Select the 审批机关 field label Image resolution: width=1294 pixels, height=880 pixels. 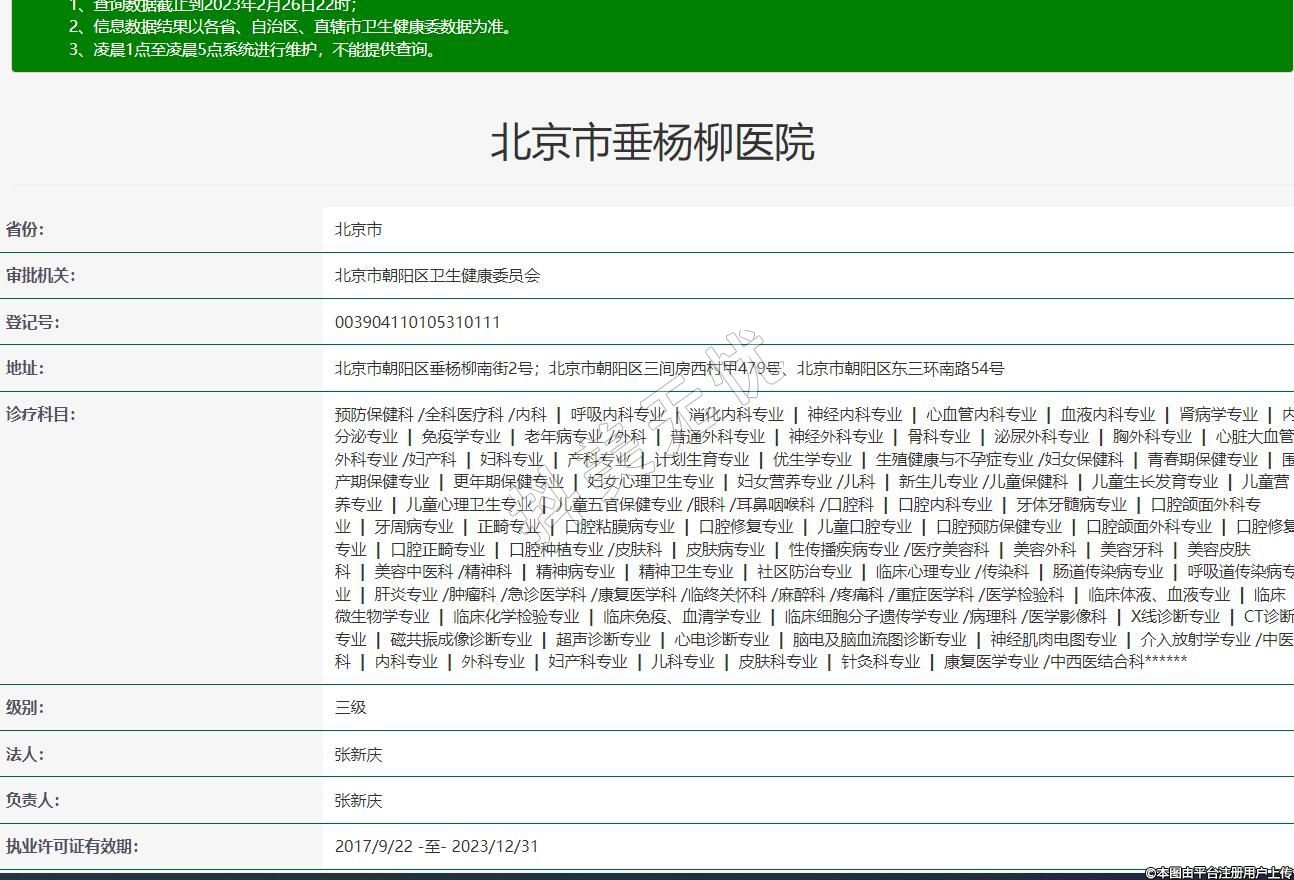(x=40, y=276)
